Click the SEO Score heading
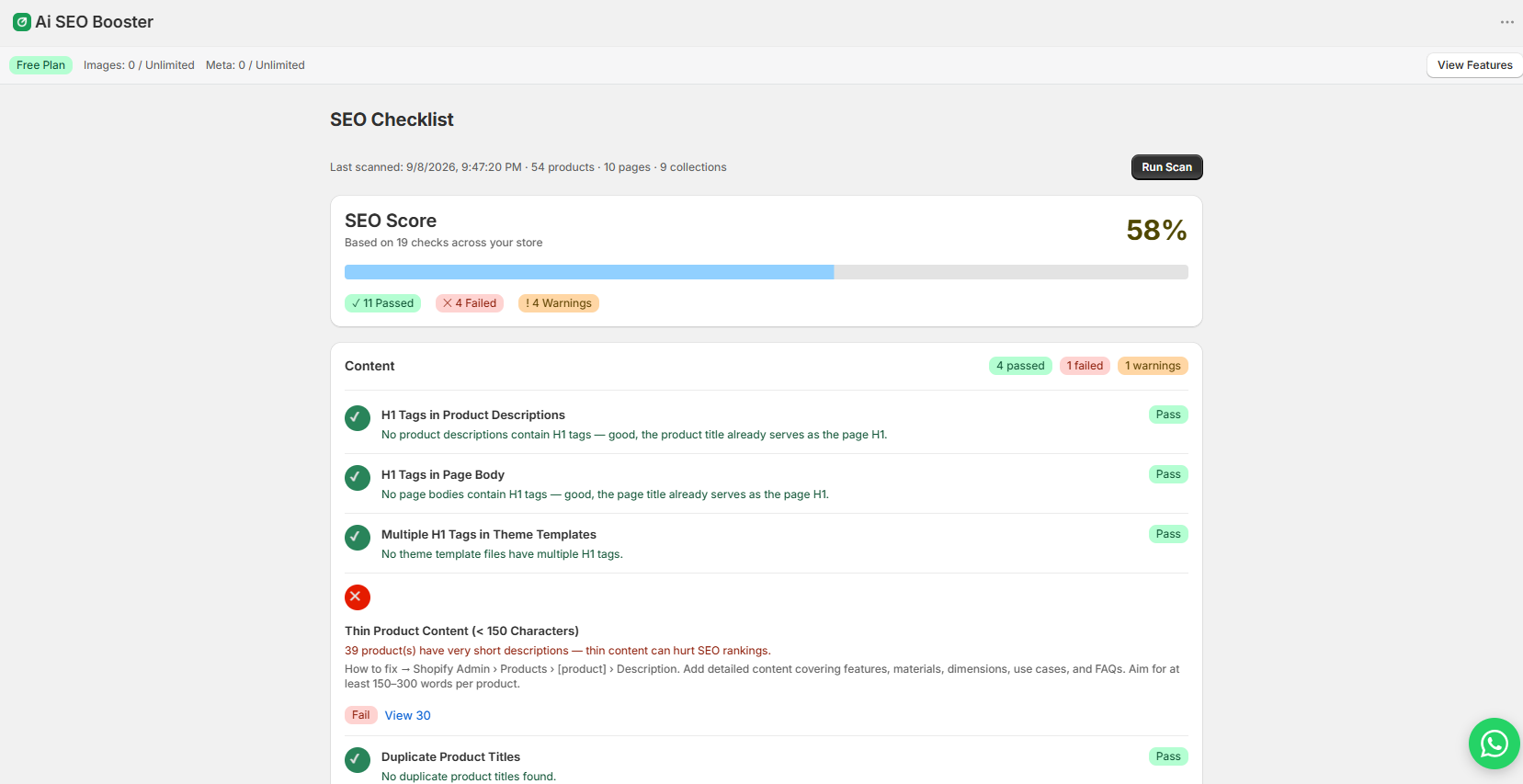The height and width of the screenshot is (784, 1523). pos(391,221)
